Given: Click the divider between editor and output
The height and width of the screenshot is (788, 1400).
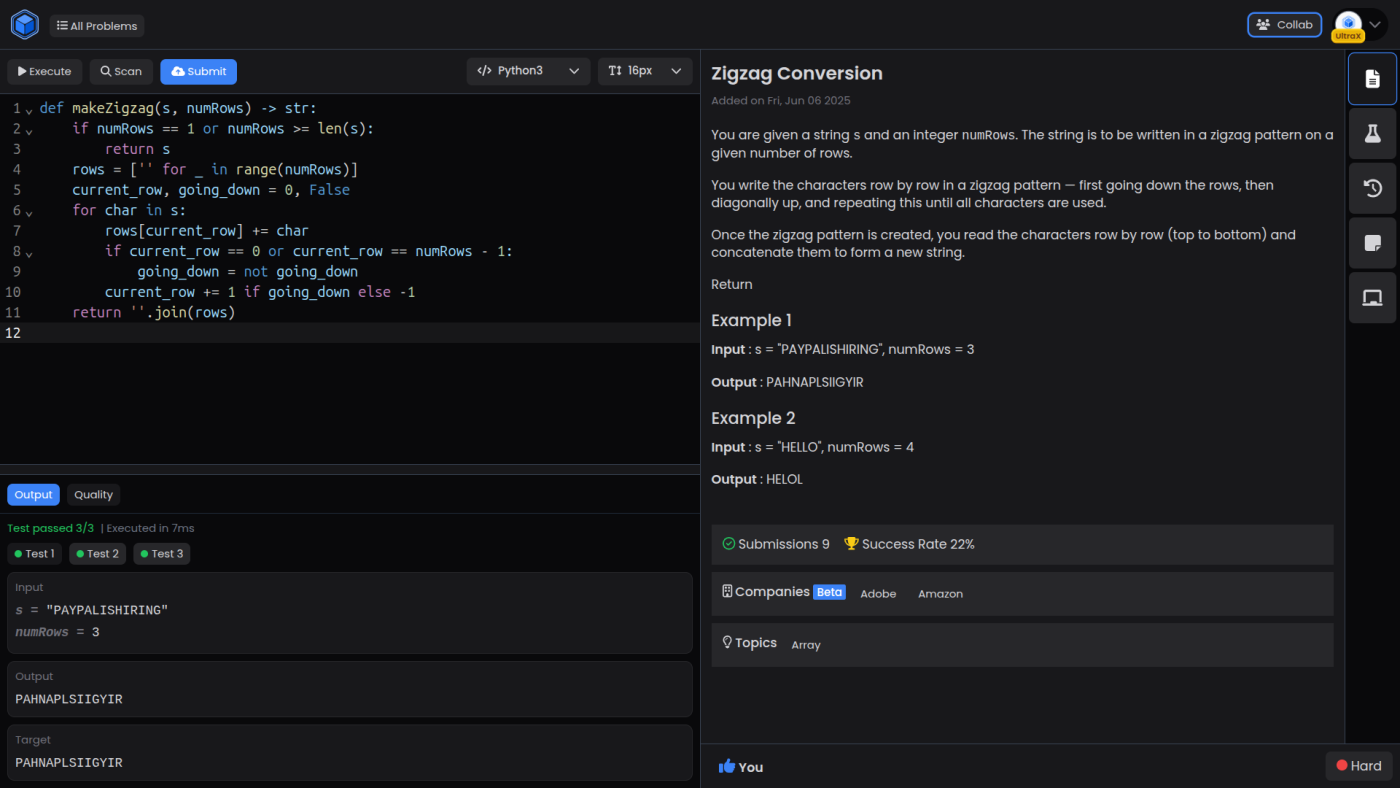Looking at the screenshot, I should coord(350,468).
